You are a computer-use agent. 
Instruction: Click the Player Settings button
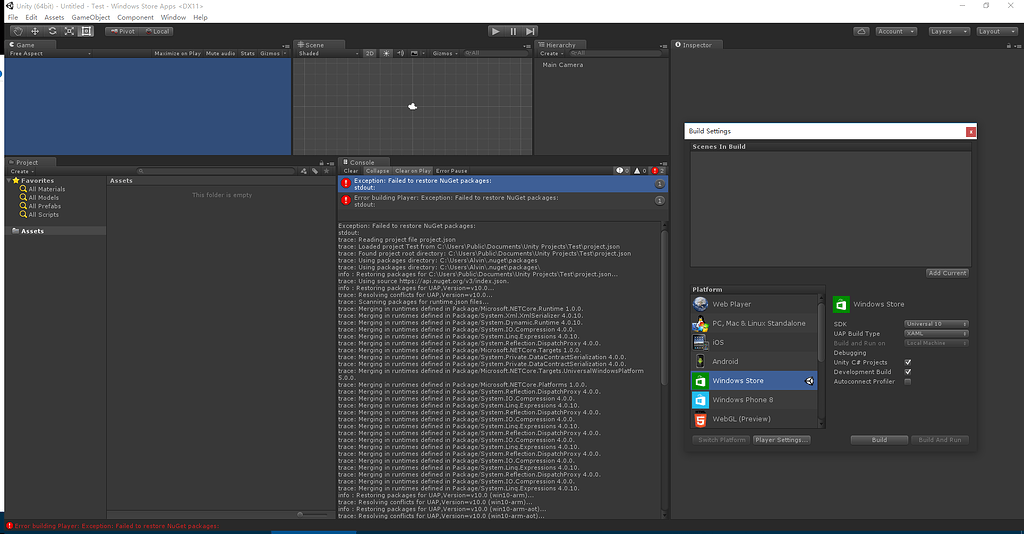[782, 440]
